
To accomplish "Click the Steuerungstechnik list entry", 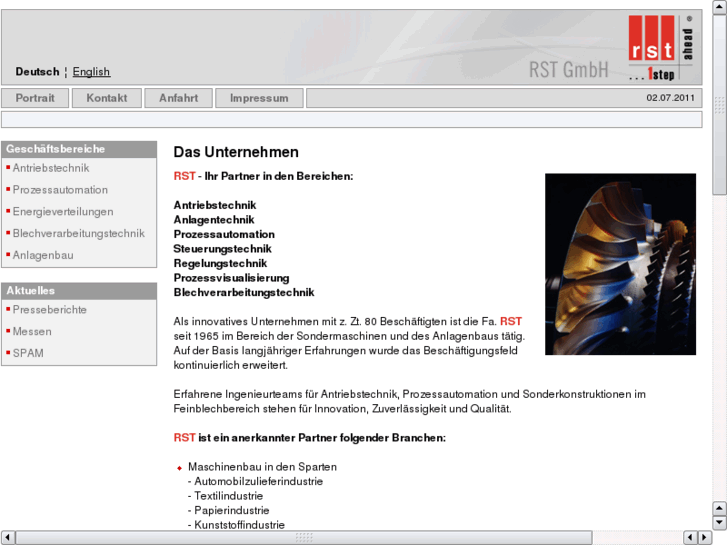I will pyautogui.click(x=223, y=249).
